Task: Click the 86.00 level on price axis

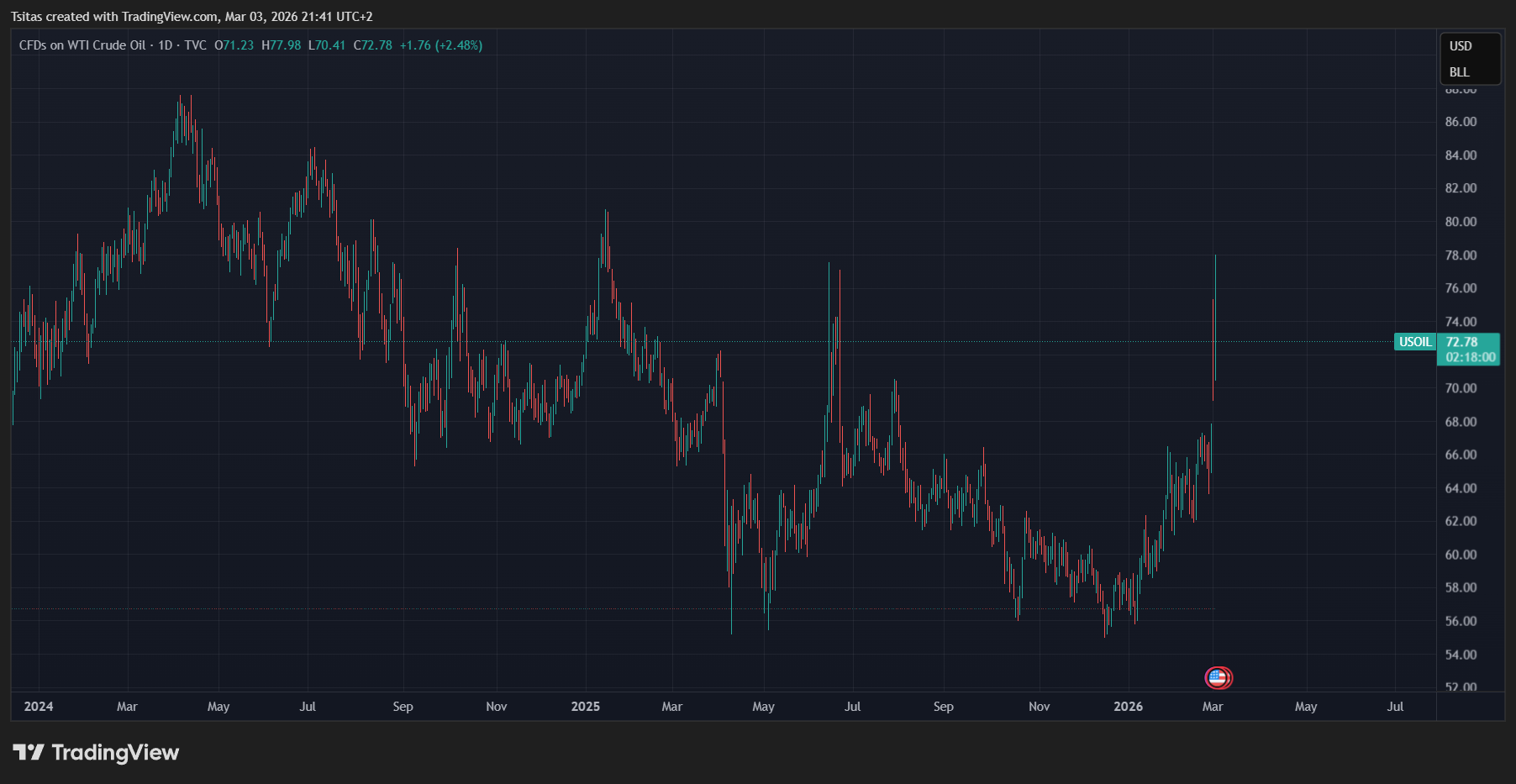Action: (1461, 122)
